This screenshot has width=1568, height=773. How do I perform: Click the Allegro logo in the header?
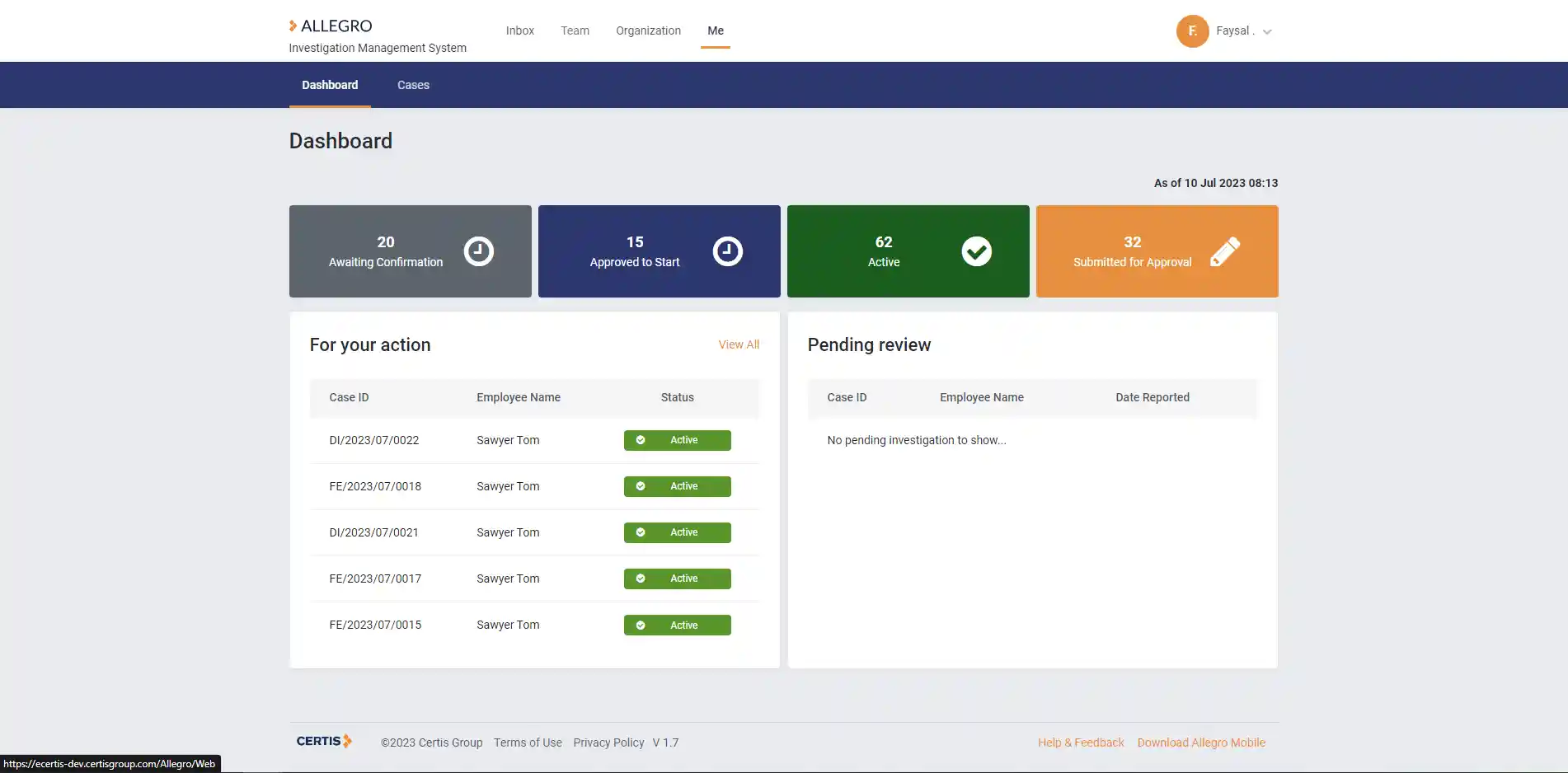click(331, 26)
